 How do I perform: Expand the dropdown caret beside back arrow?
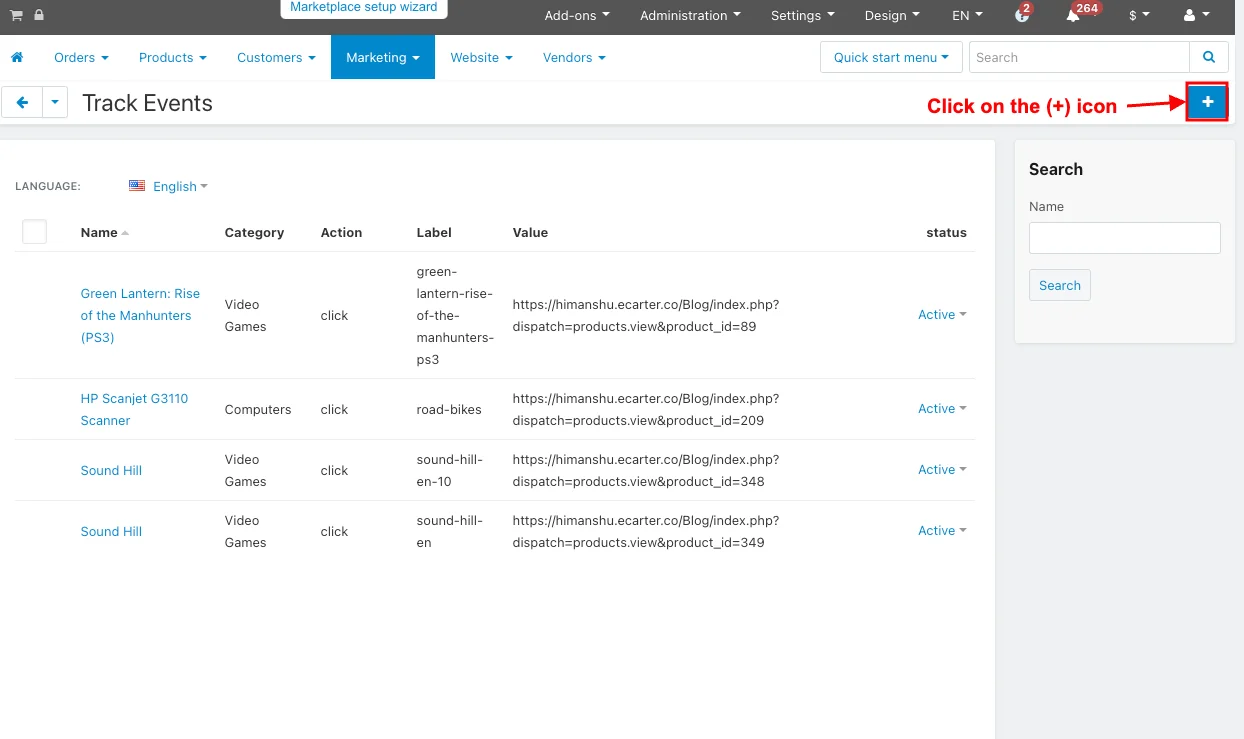(x=55, y=102)
